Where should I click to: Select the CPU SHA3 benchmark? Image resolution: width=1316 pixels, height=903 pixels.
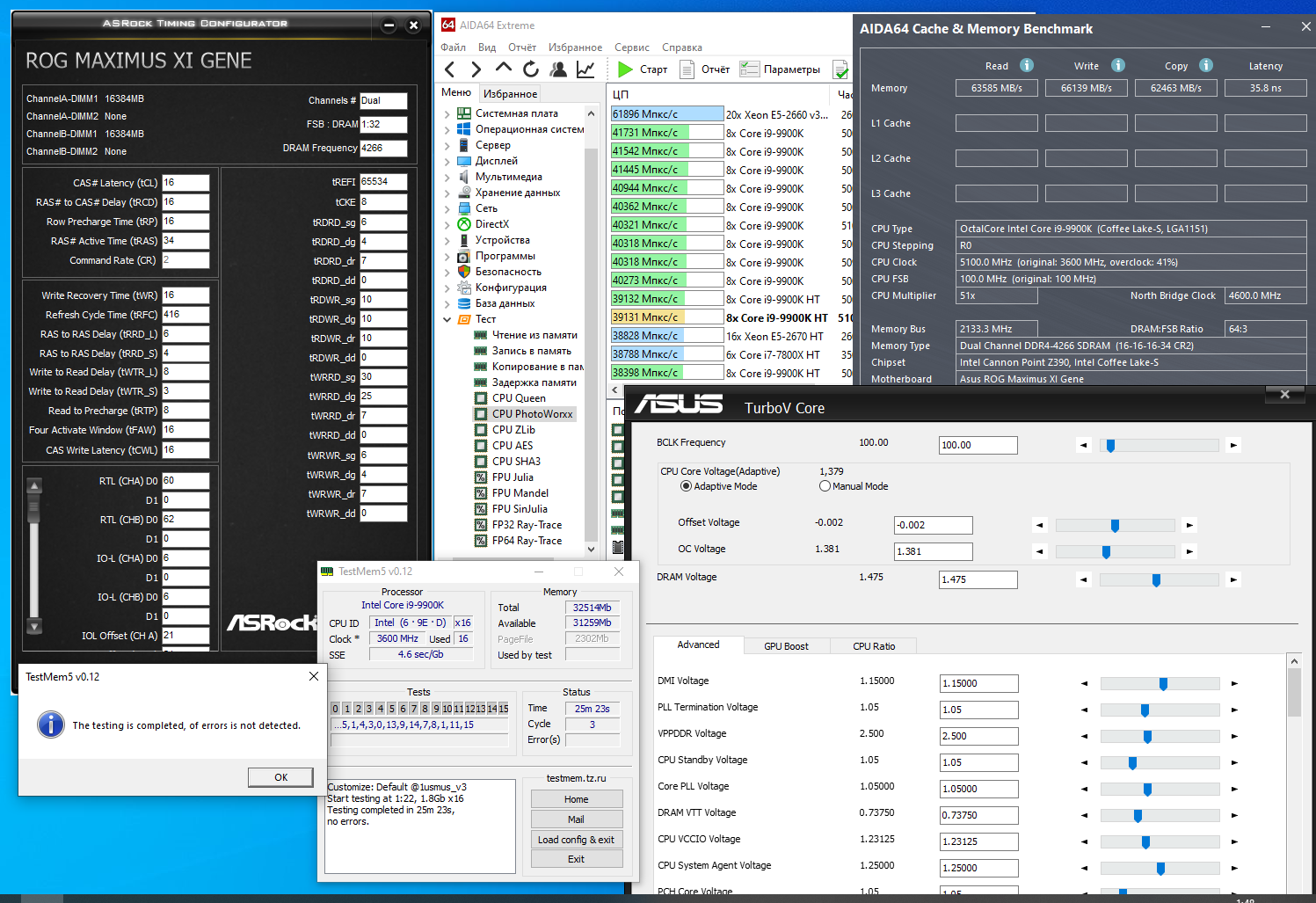point(516,462)
